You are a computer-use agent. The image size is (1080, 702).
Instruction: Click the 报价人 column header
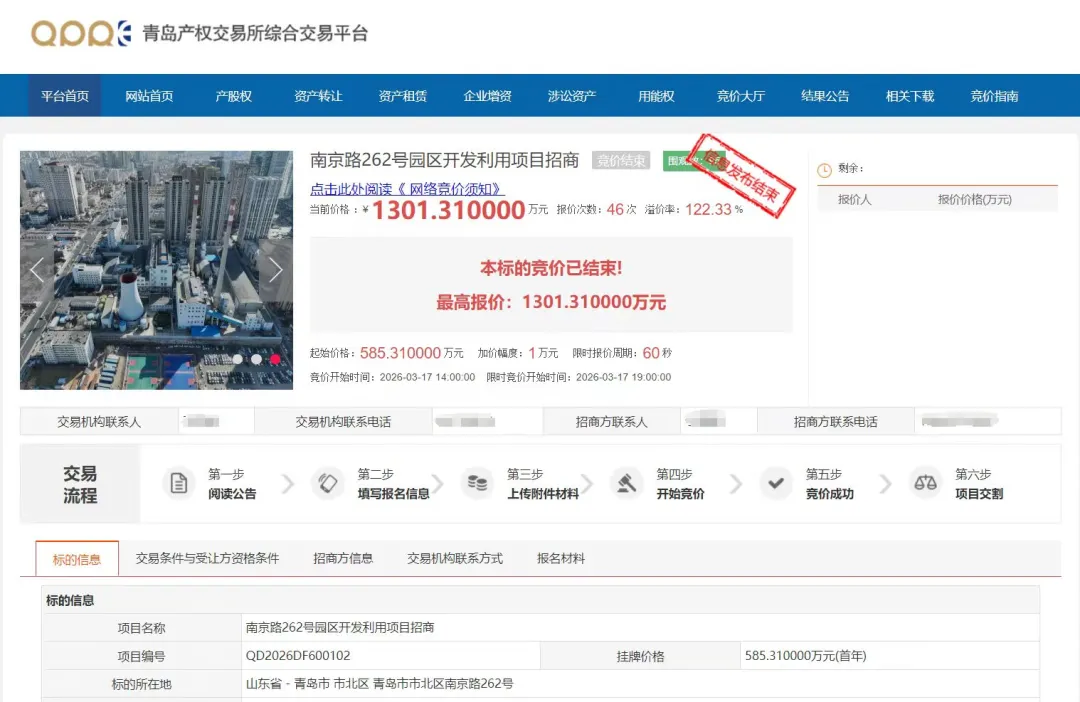[855, 199]
